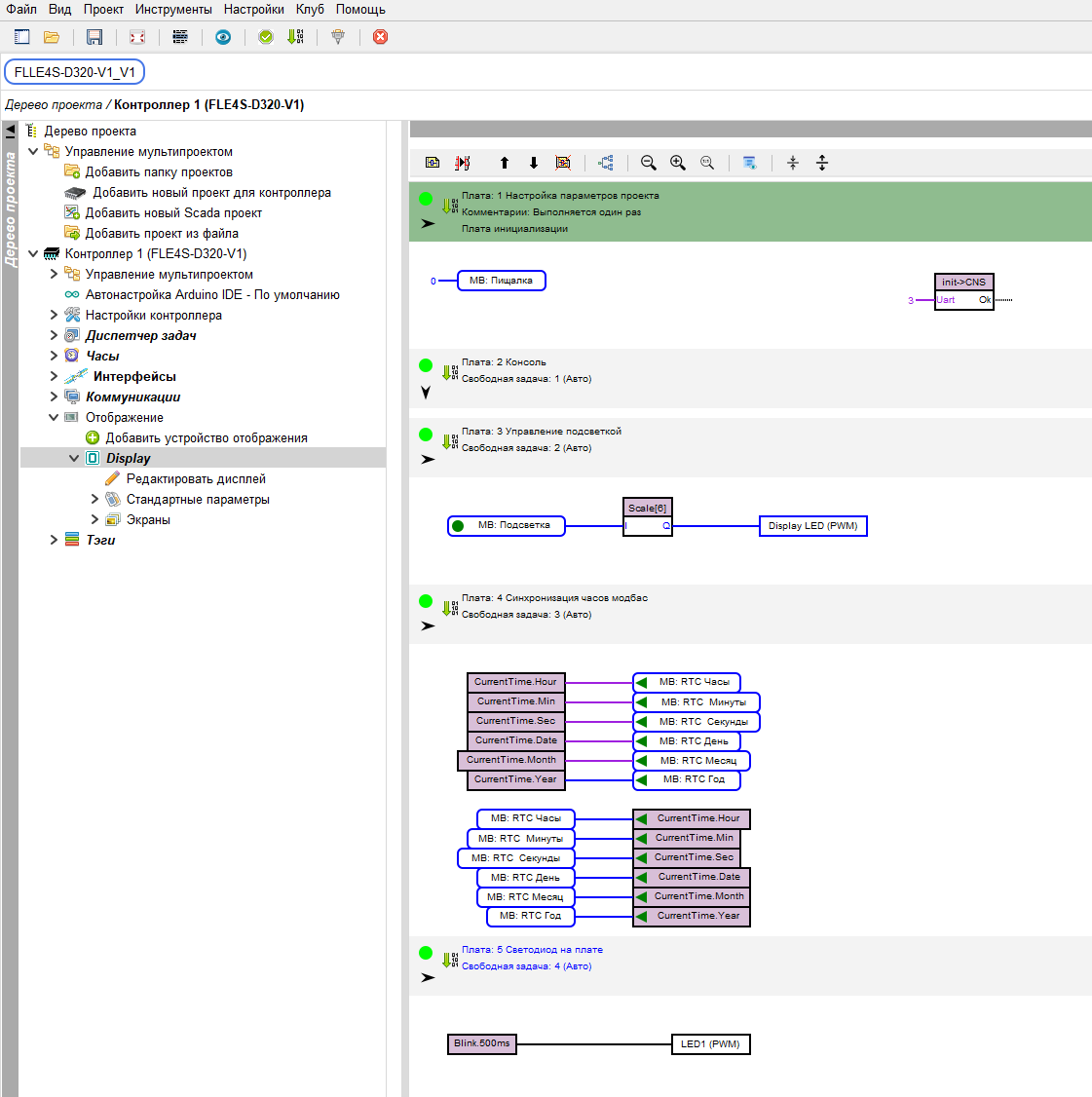The width and height of the screenshot is (1092, 1097).
Task: Zoom in the diagram
Action: pos(678,163)
